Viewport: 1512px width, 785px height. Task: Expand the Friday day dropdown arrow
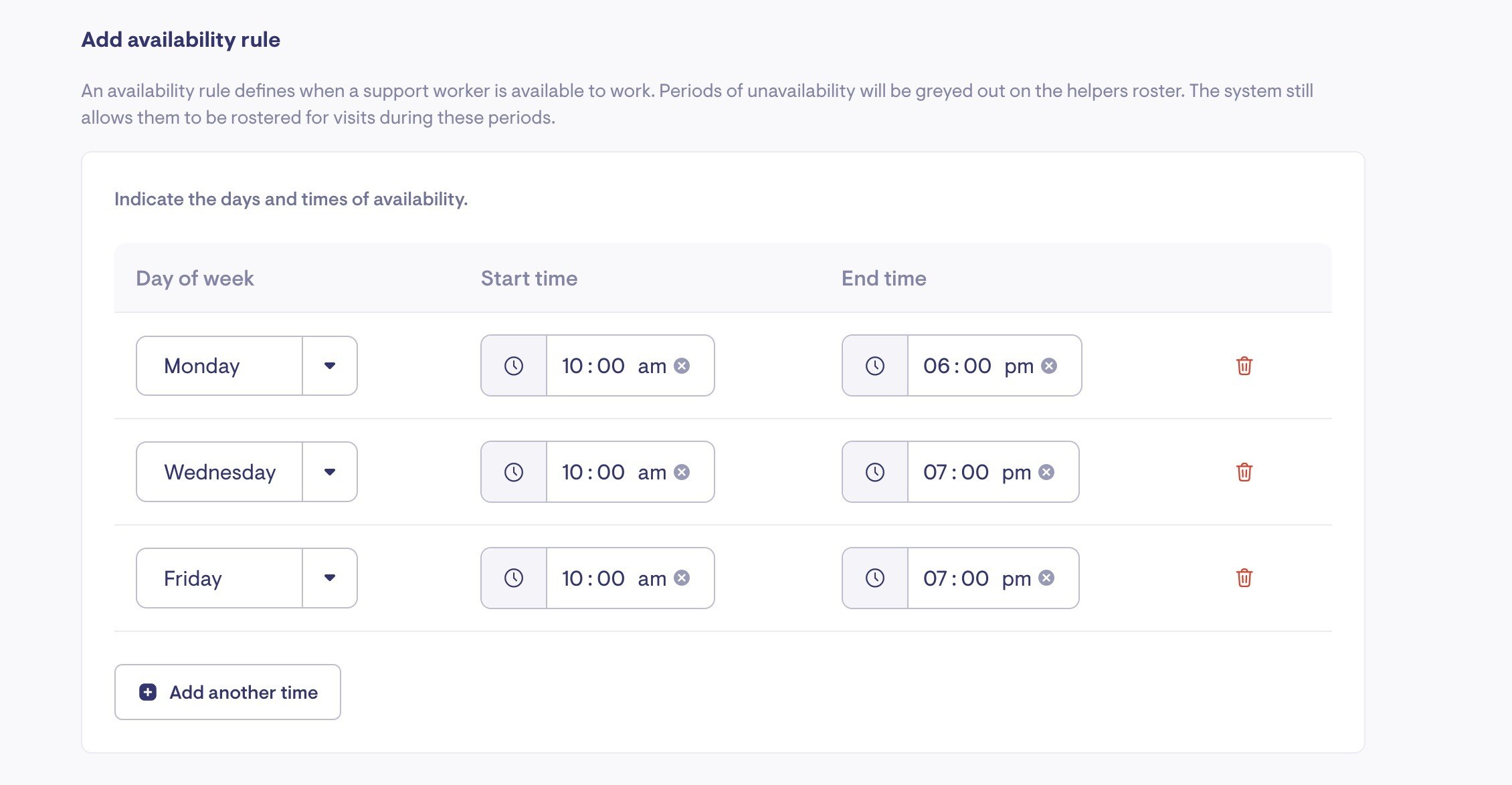330,578
